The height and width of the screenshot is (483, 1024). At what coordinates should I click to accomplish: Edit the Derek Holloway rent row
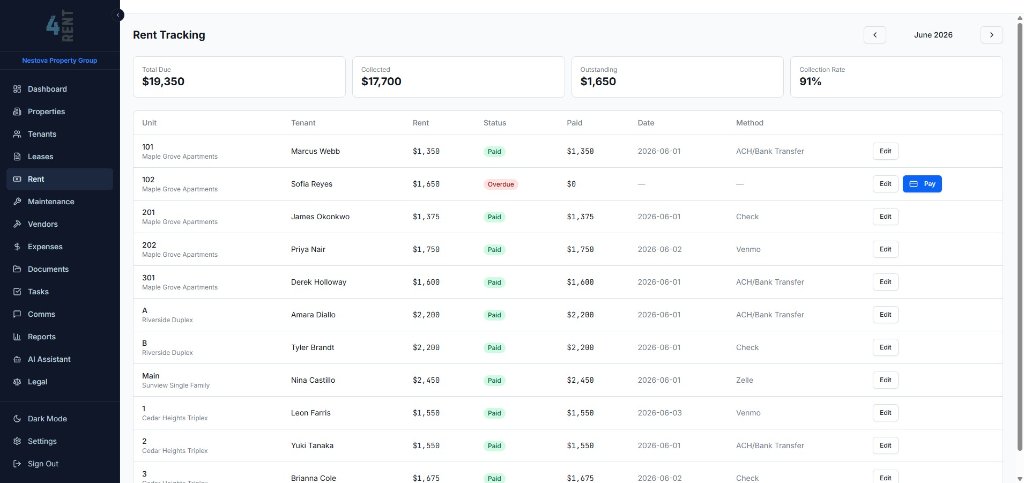886,282
